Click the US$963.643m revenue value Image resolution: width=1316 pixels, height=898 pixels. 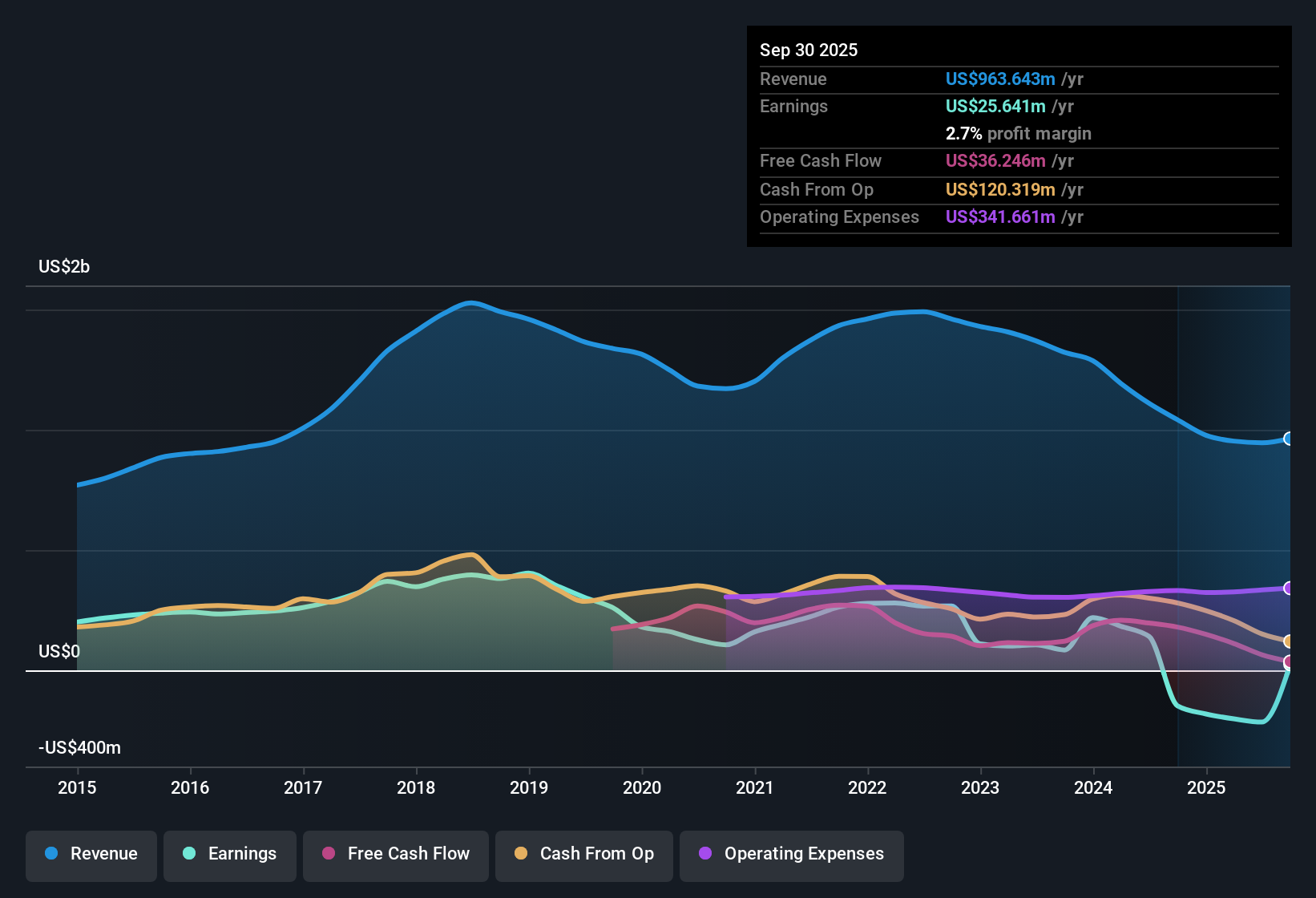tap(999, 79)
